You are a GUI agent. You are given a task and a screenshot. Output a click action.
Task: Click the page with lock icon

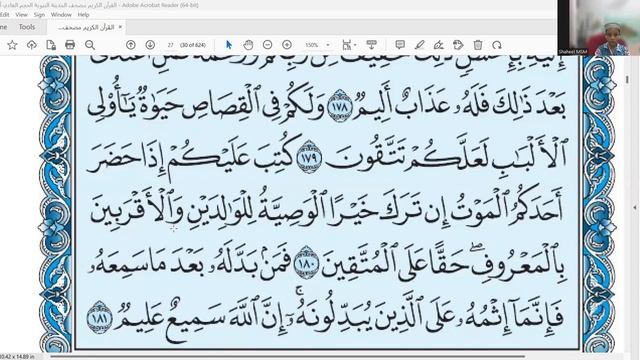pos(51,45)
